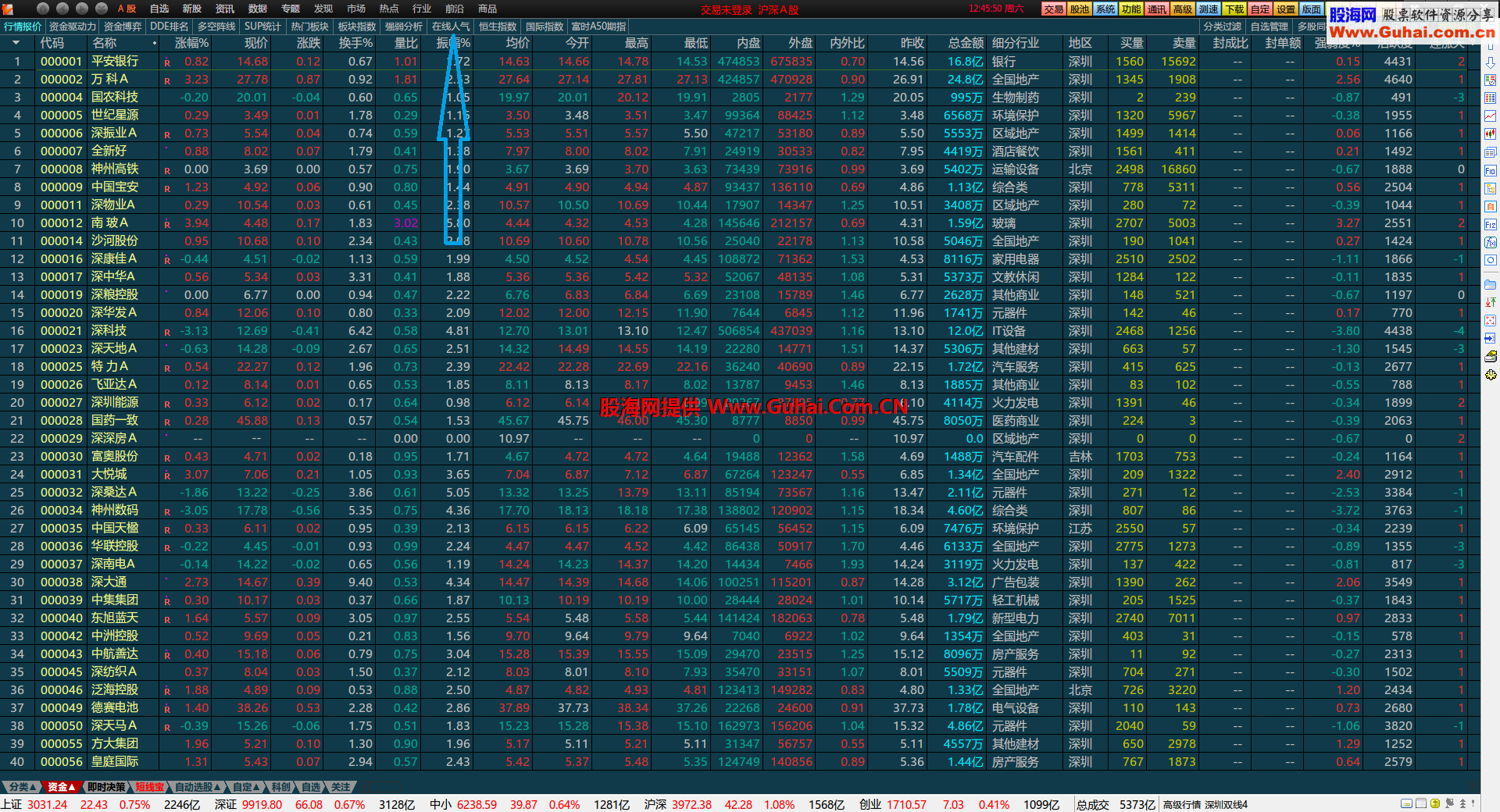Click the 设置 button
1500x812 pixels.
[1286, 9]
